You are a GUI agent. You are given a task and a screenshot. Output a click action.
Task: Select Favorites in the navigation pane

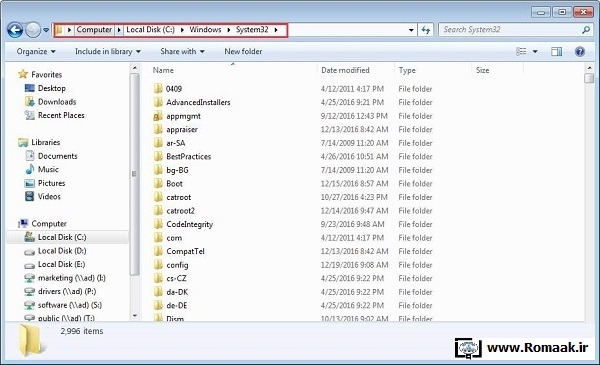click(x=46, y=75)
